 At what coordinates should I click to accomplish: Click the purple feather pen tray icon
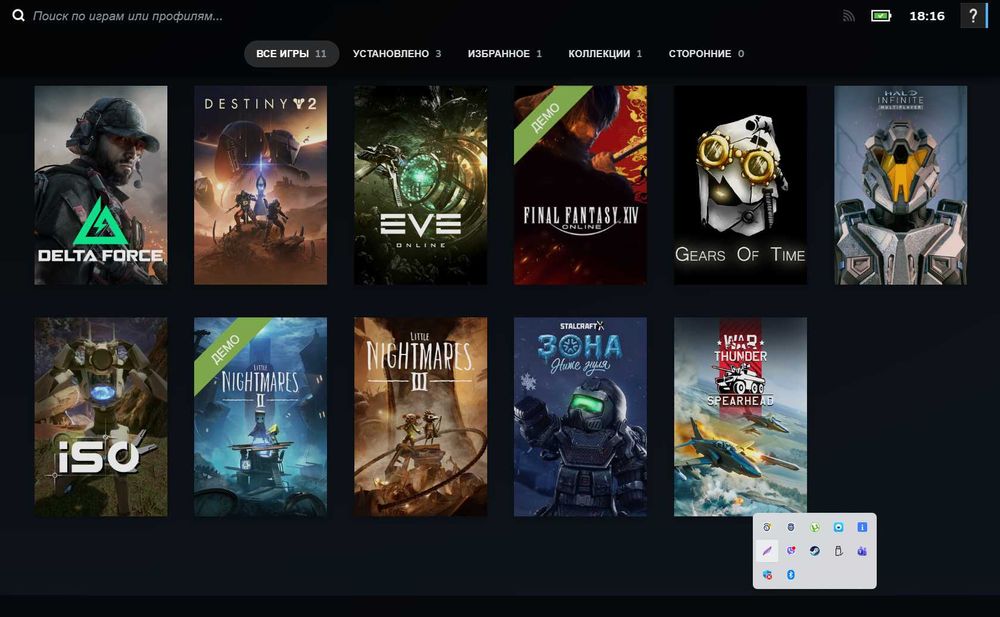[767, 551]
